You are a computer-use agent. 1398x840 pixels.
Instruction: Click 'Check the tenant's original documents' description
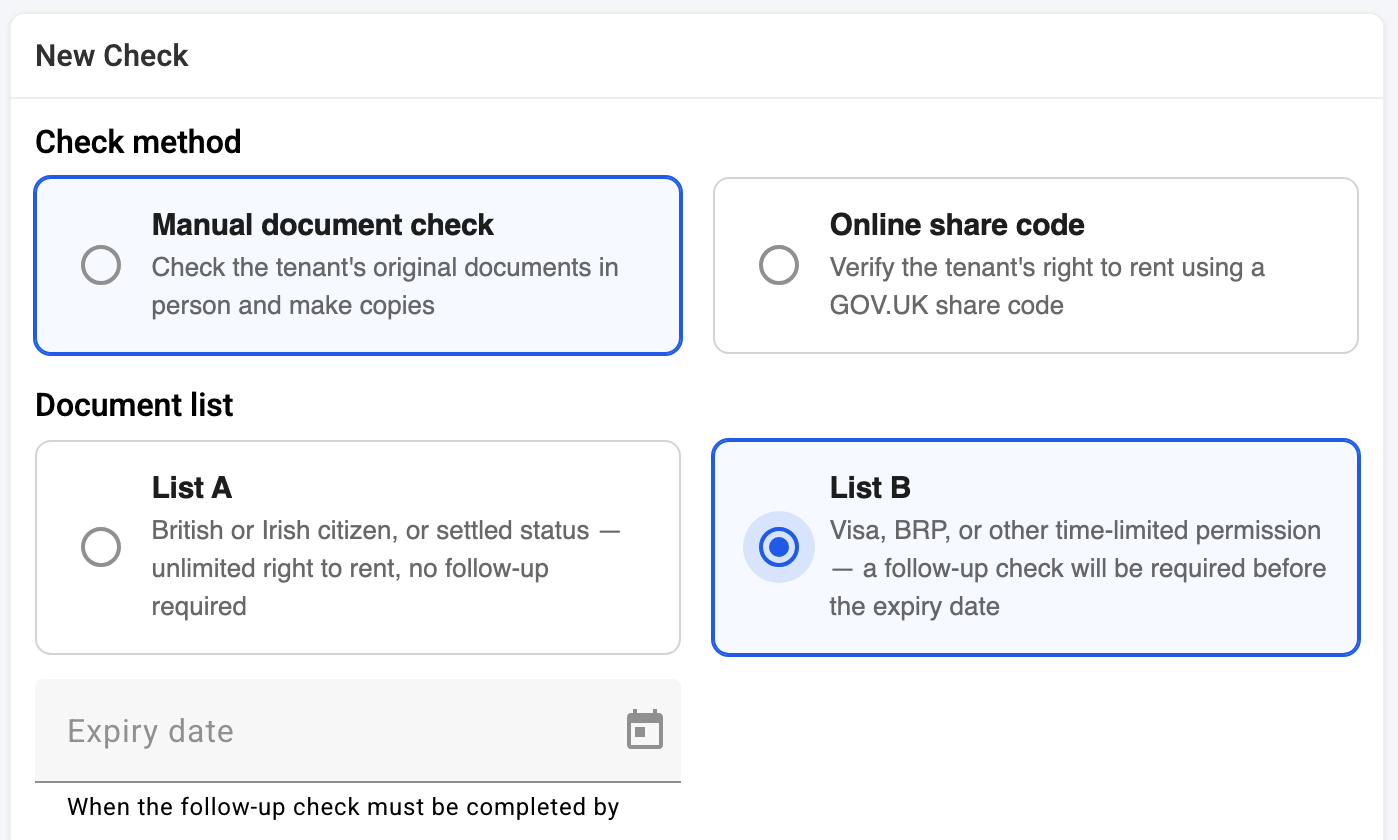click(385, 287)
